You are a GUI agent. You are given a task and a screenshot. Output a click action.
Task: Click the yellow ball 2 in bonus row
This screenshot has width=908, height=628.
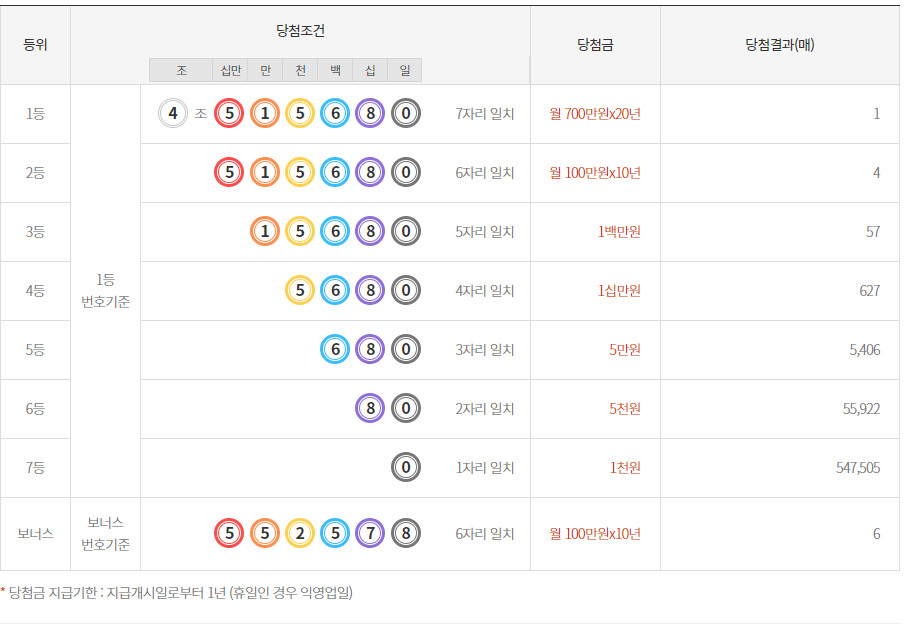pos(300,534)
